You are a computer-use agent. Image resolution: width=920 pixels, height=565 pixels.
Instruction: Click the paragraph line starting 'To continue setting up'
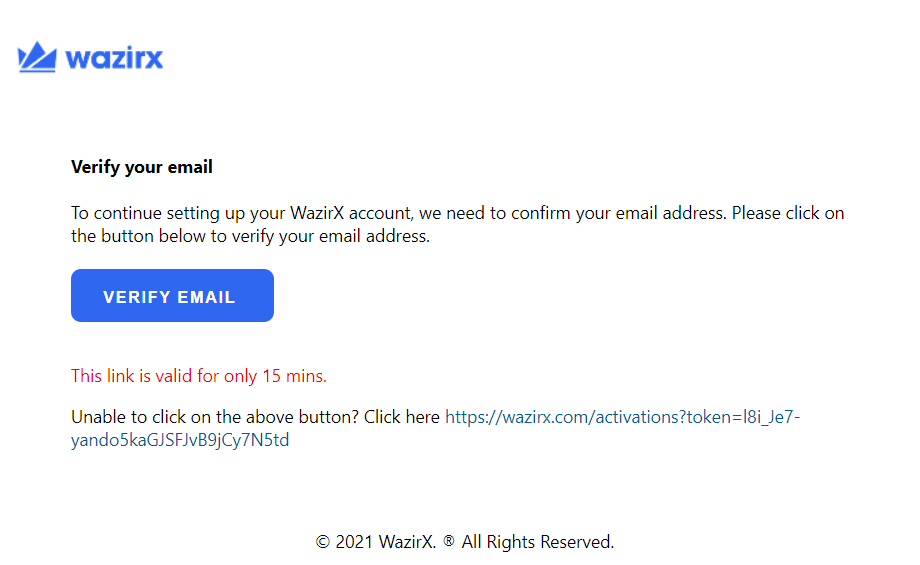click(x=458, y=213)
